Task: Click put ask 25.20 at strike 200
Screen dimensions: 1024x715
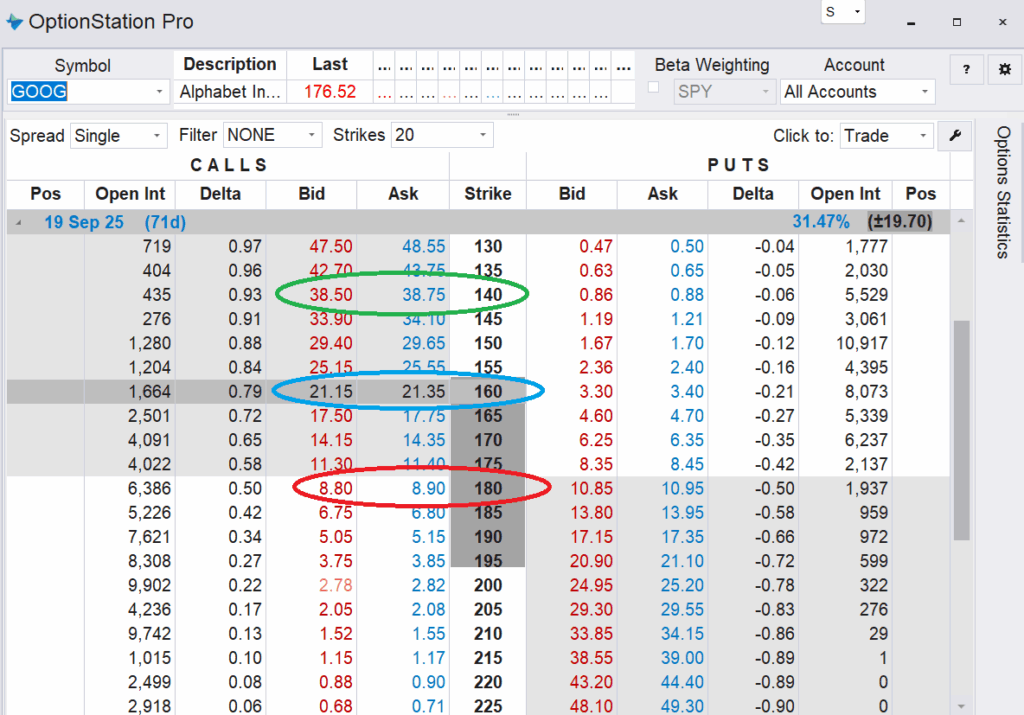Action: click(682, 585)
